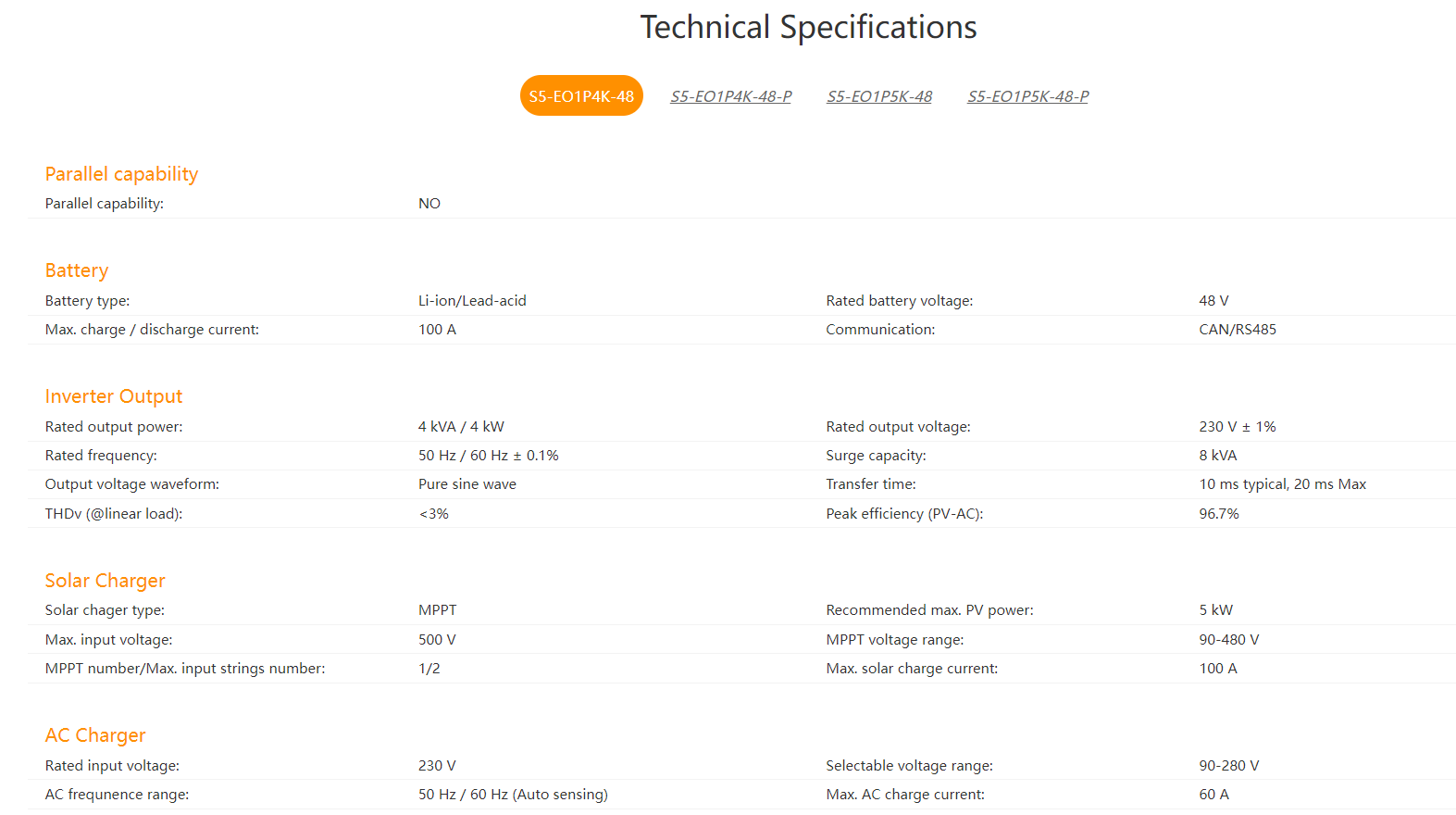This screenshot has height=815, width=1456.
Task: Click the Max. AC charge current label
Action: click(905, 795)
